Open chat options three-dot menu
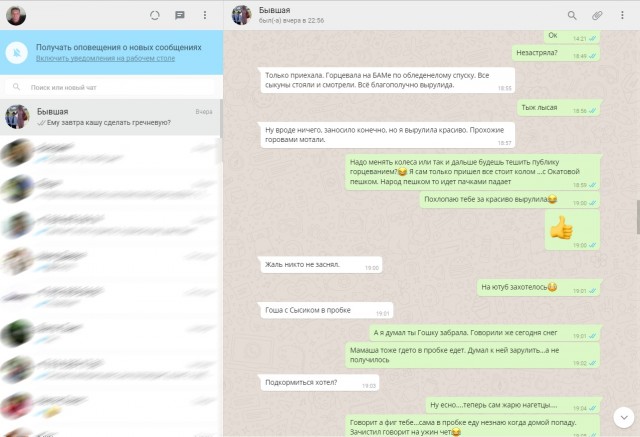This screenshot has height=437, width=640. pyautogui.click(x=622, y=15)
